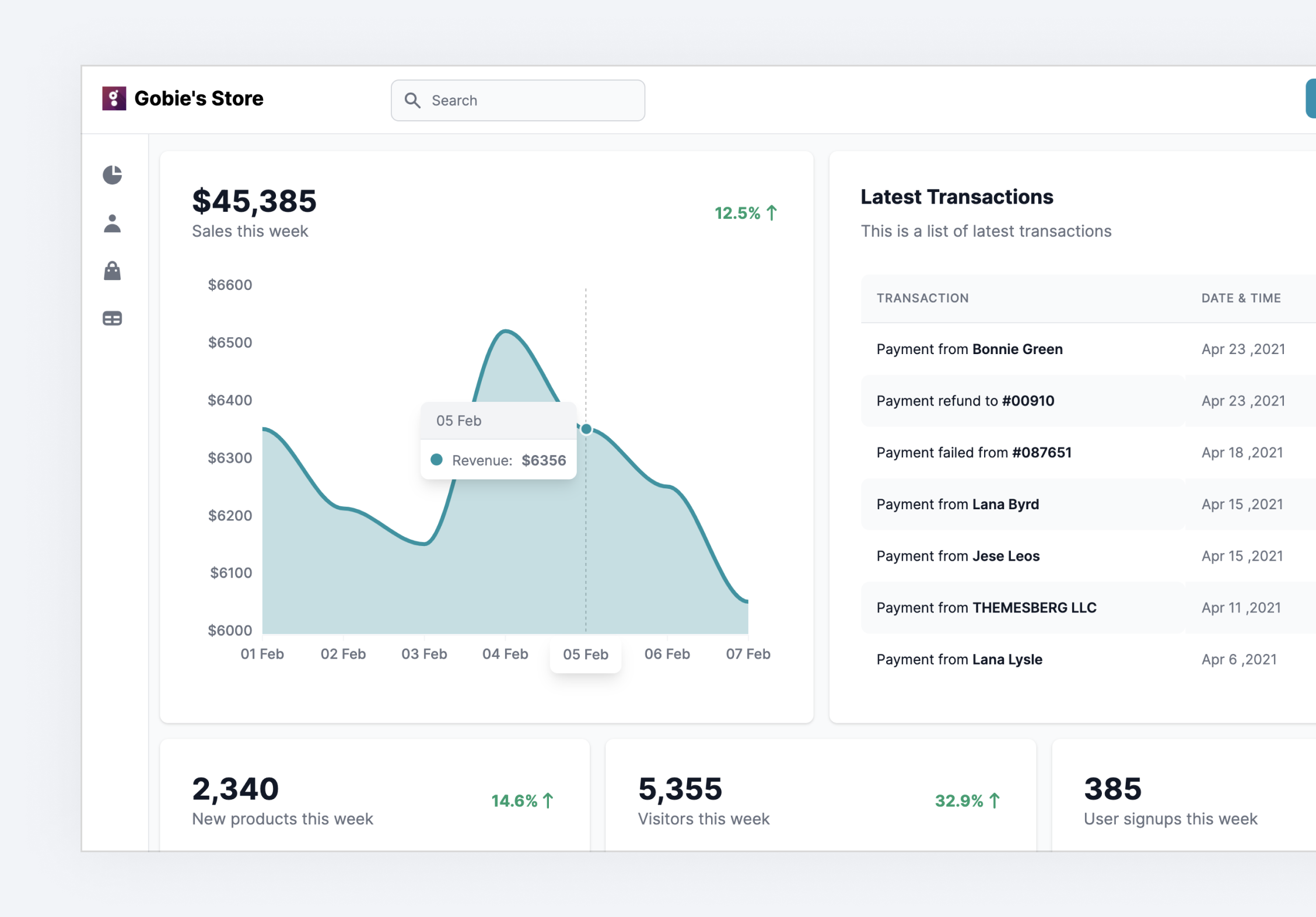Click the TRANSACTION column header
The width and height of the screenshot is (1316, 917).
click(922, 298)
